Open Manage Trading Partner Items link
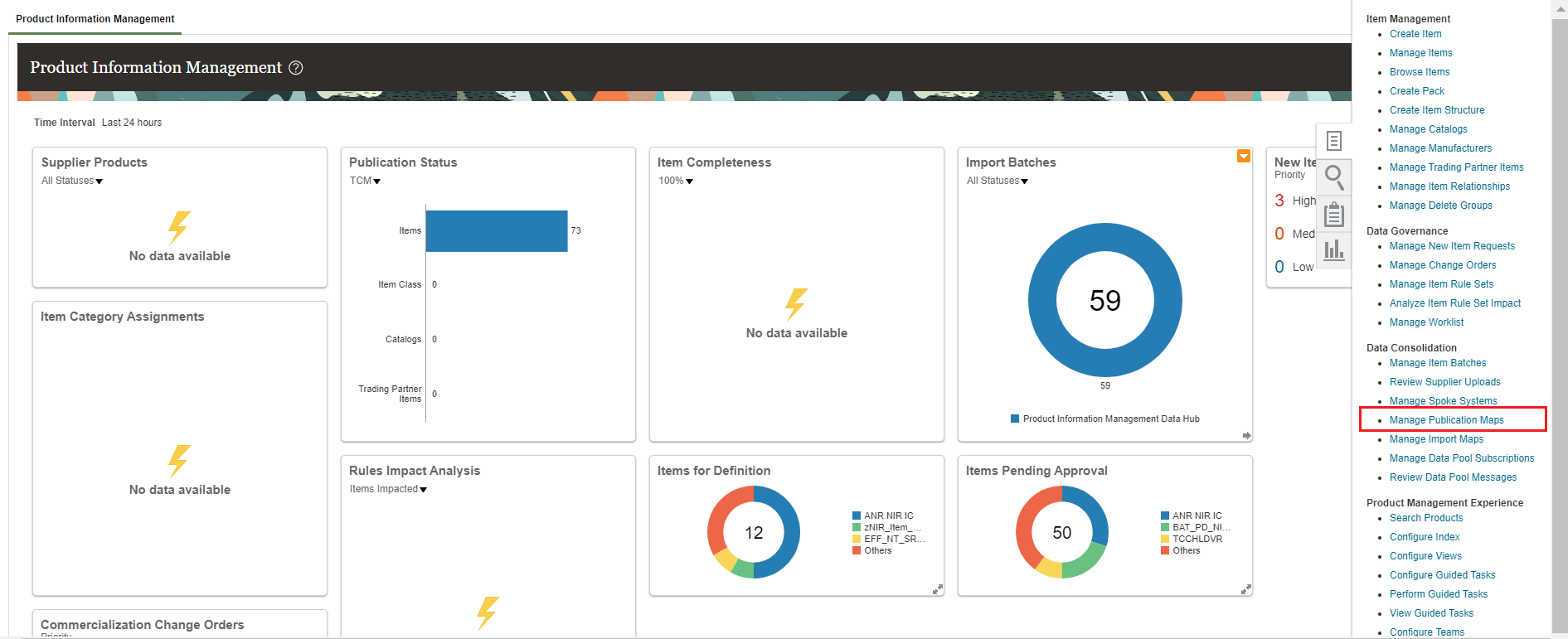Viewport: 1568px width, 639px height. click(1457, 167)
